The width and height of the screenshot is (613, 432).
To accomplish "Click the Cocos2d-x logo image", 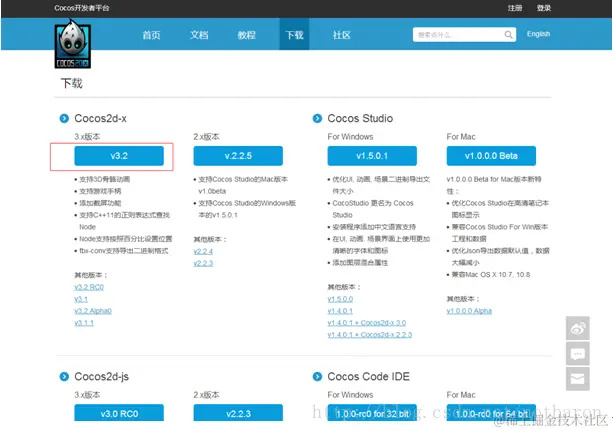I will point(73,44).
